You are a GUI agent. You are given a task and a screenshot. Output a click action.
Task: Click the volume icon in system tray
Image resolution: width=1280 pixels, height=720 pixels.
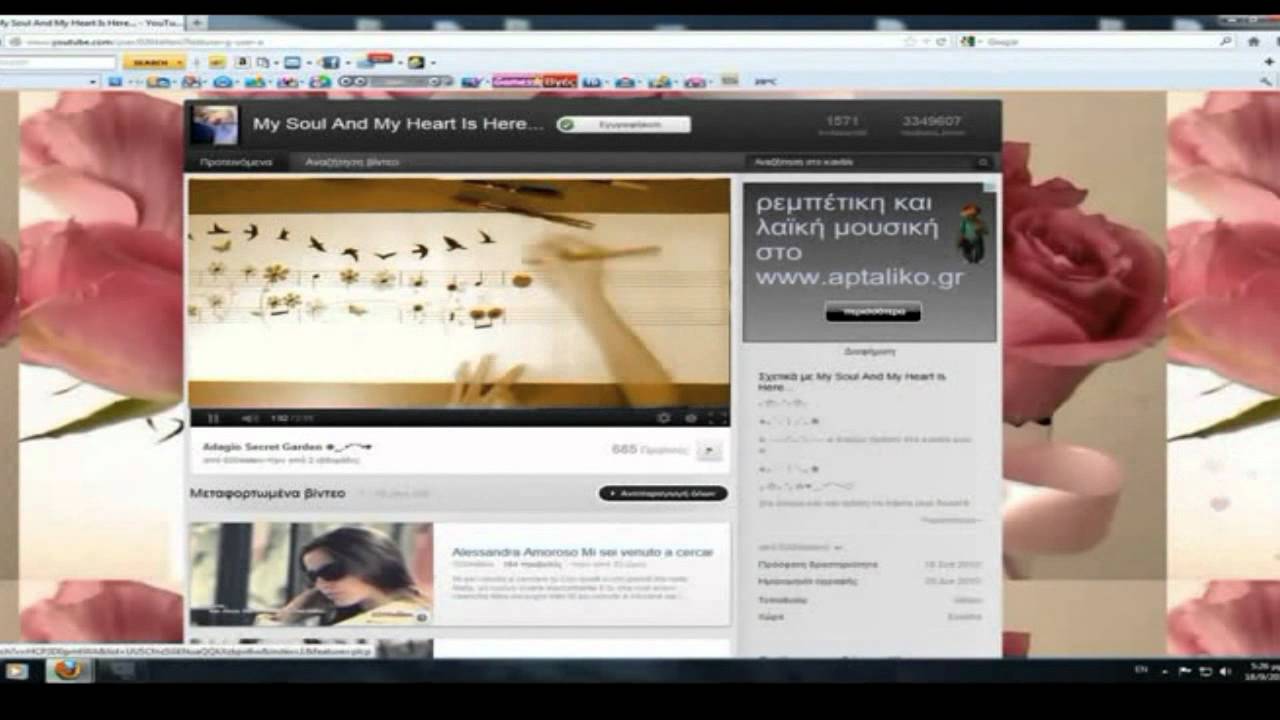[1226, 671]
